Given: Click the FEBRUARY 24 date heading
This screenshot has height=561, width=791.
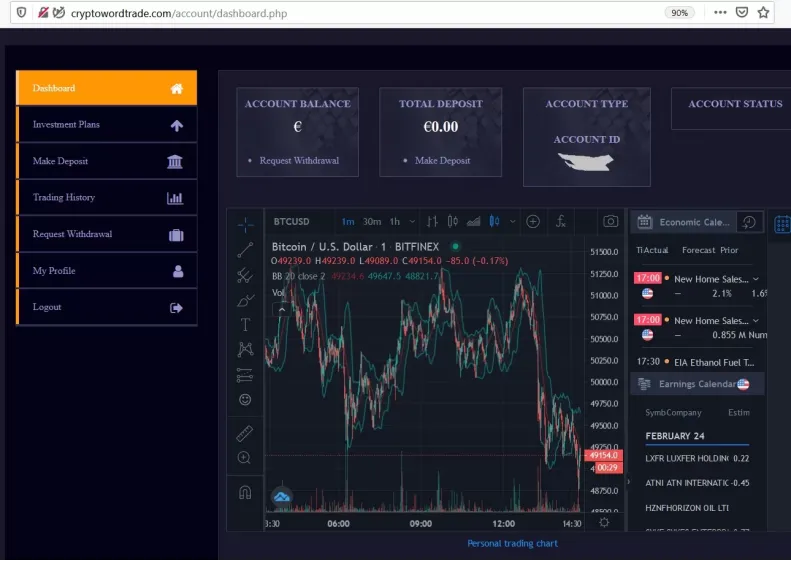Looking at the screenshot, I should point(675,436).
